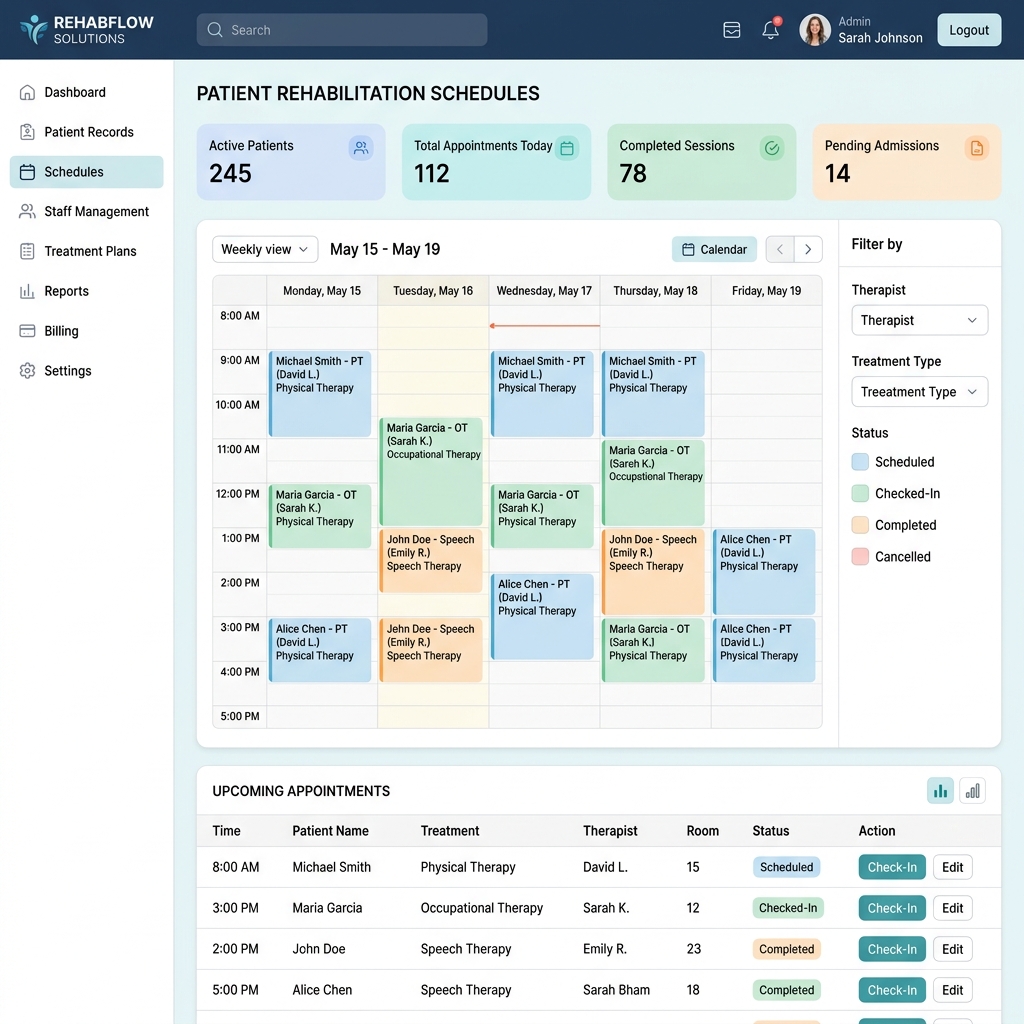Click the search magnifier icon
1024x1024 pixels.
(215, 30)
